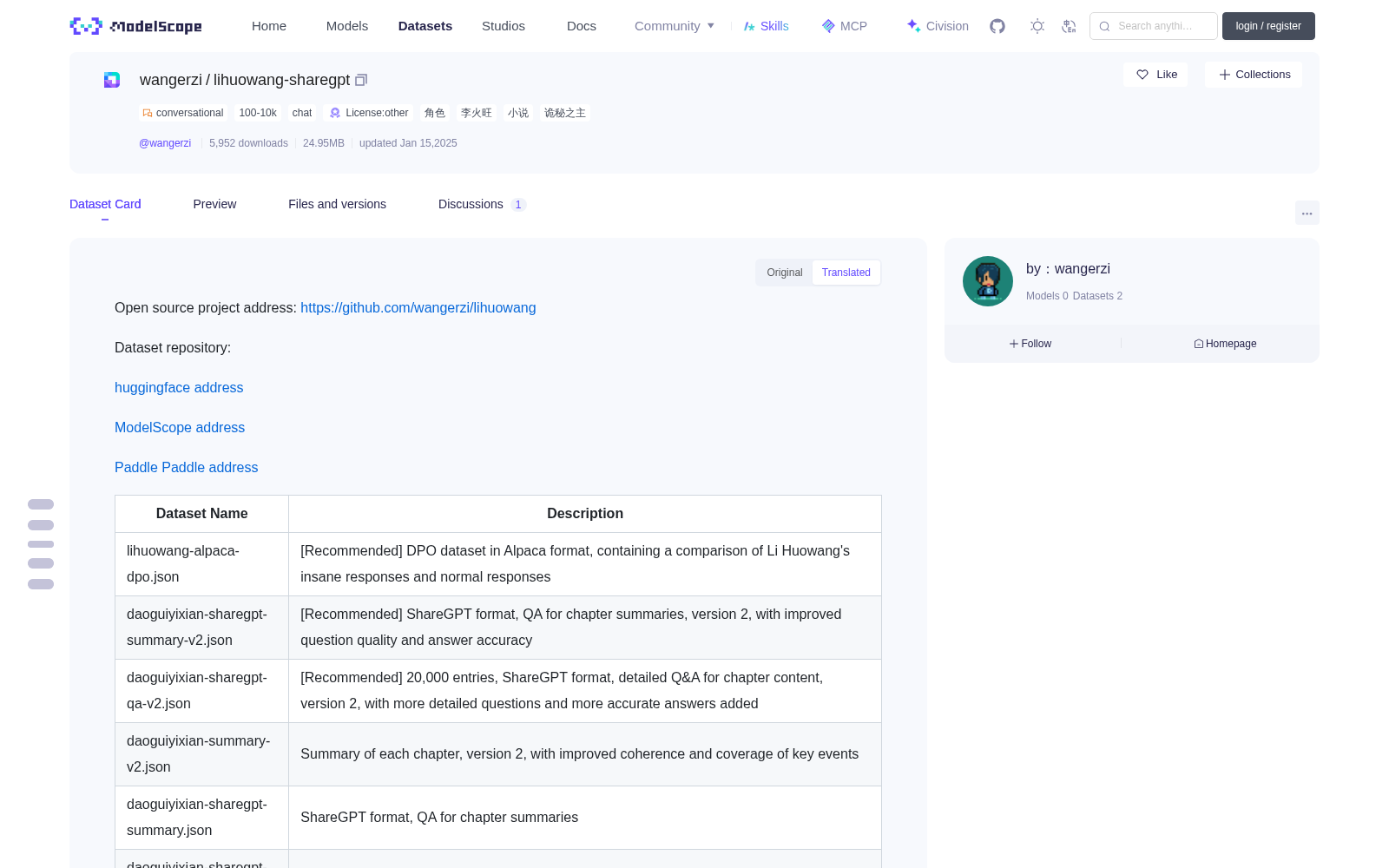Click the 李火旺 tag
This screenshot has width=1389, height=868.
pos(477,113)
